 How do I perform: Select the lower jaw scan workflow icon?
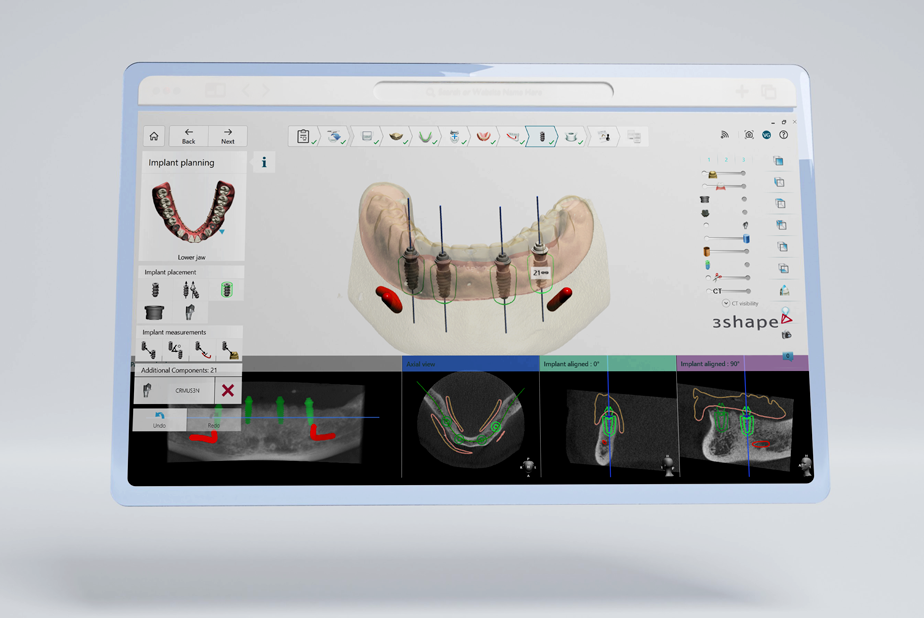[x=425, y=137]
